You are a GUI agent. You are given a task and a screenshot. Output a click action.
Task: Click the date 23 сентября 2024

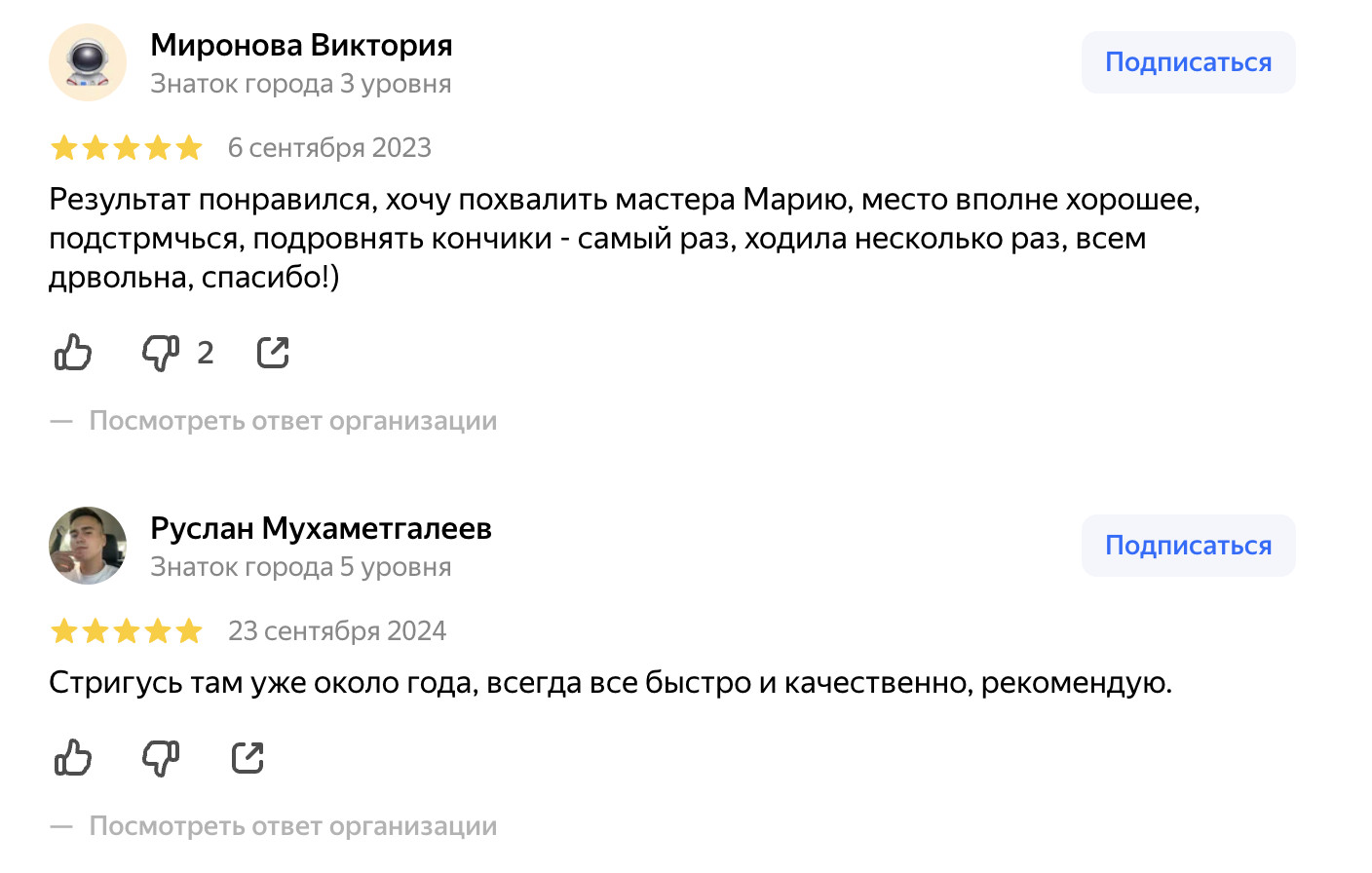[337, 631]
